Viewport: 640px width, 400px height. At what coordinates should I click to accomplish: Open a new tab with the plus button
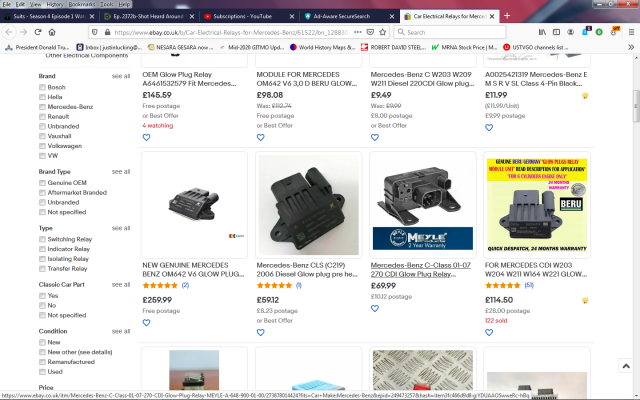point(507,16)
